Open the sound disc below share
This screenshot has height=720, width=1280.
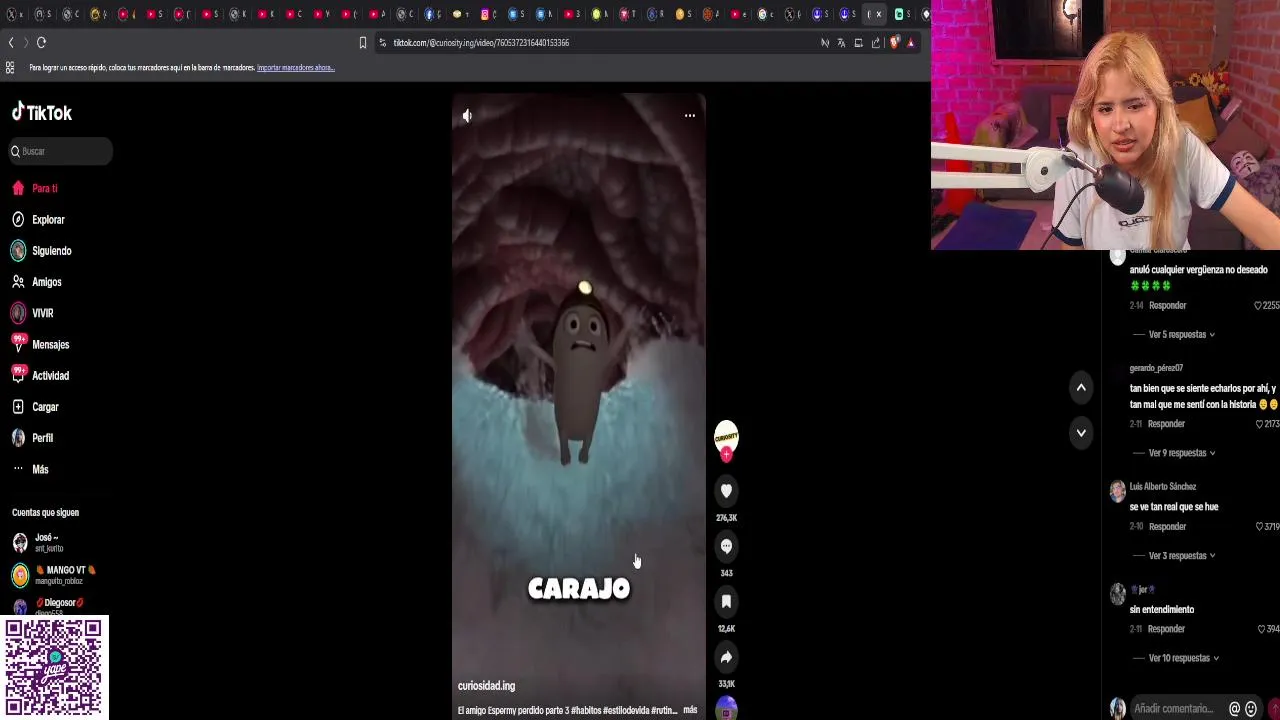(x=726, y=708)
